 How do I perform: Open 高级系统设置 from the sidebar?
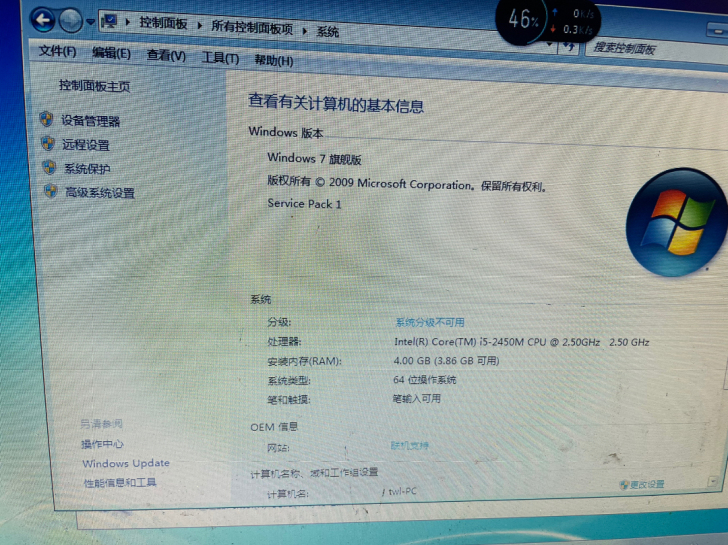pos(100,193)
